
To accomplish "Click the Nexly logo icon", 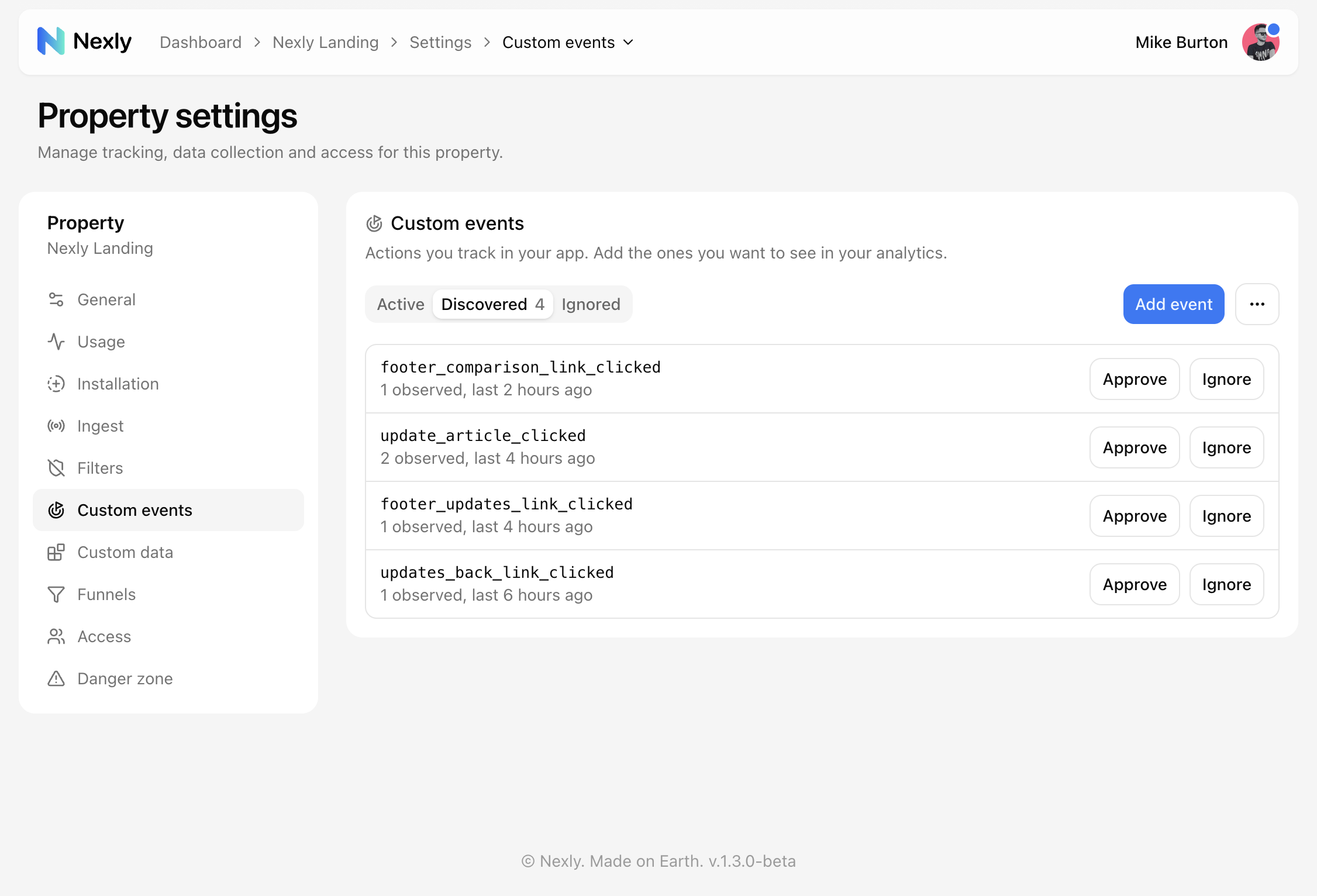I will pos(51,42).
